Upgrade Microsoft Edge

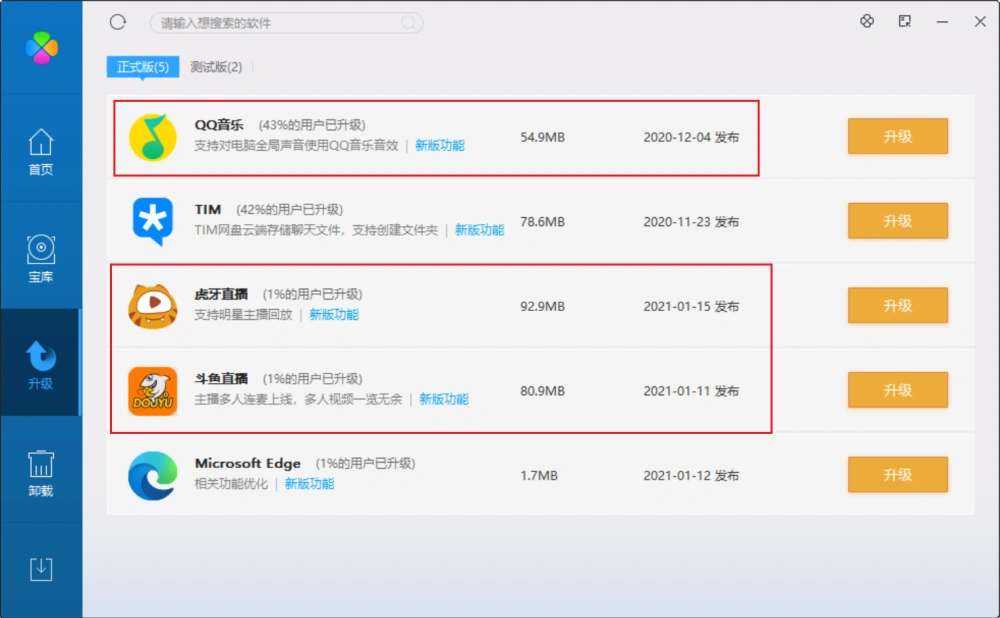[897, 475]
